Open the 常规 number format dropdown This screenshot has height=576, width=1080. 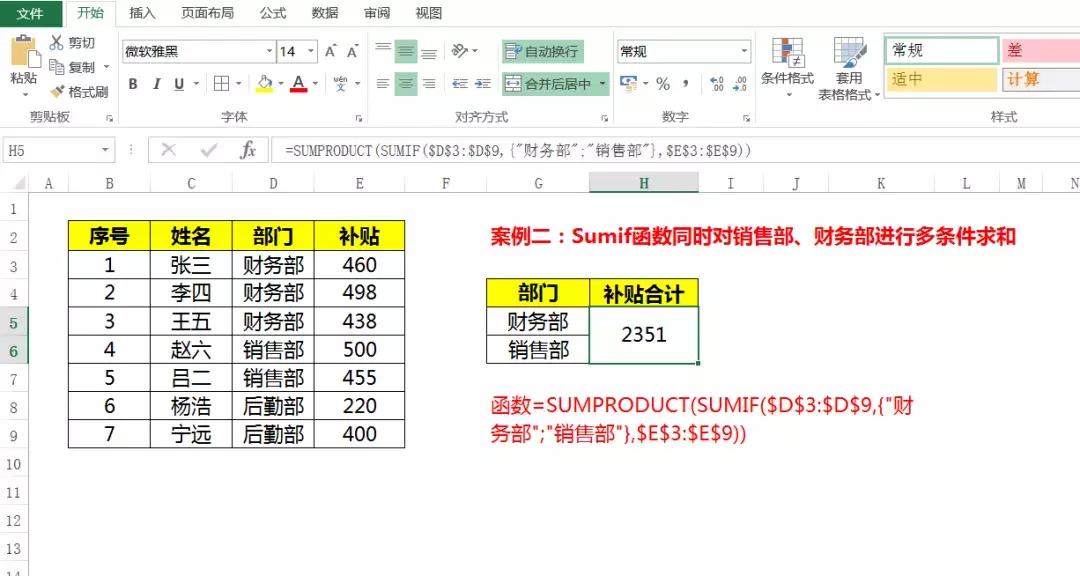point(683,50)
